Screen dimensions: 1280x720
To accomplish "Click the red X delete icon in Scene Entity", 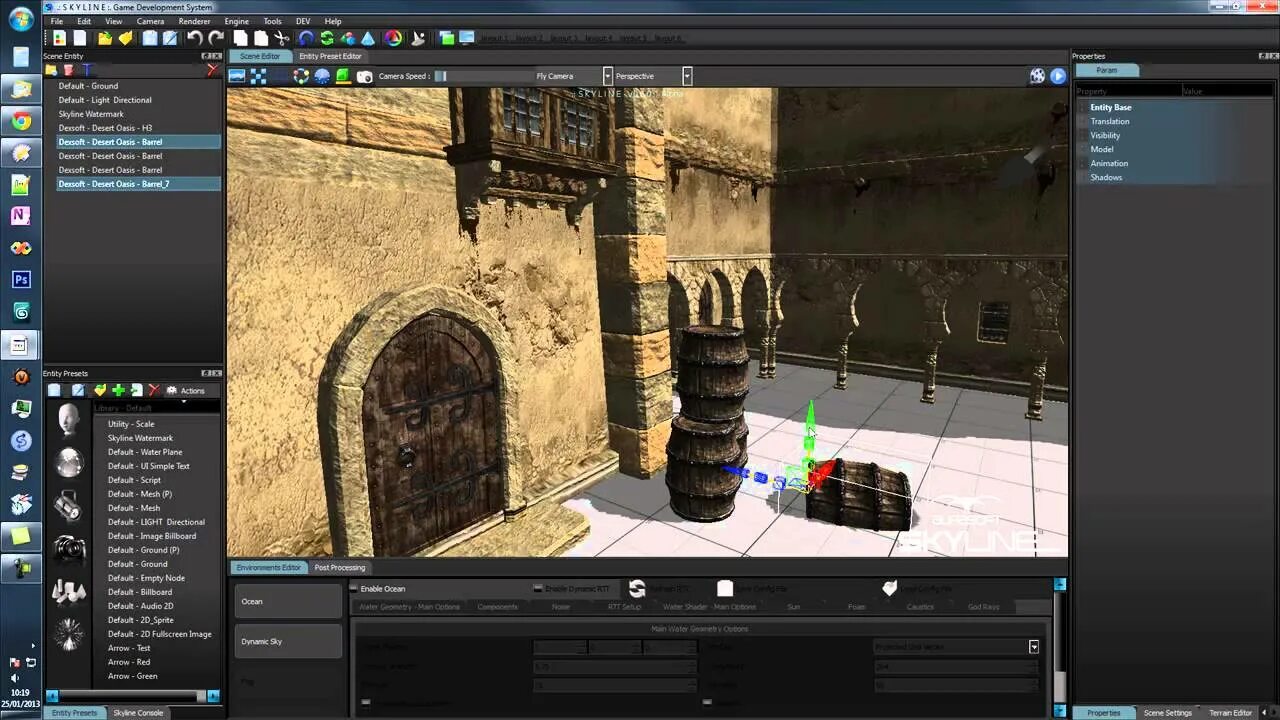I will click(x=212, y=70).
